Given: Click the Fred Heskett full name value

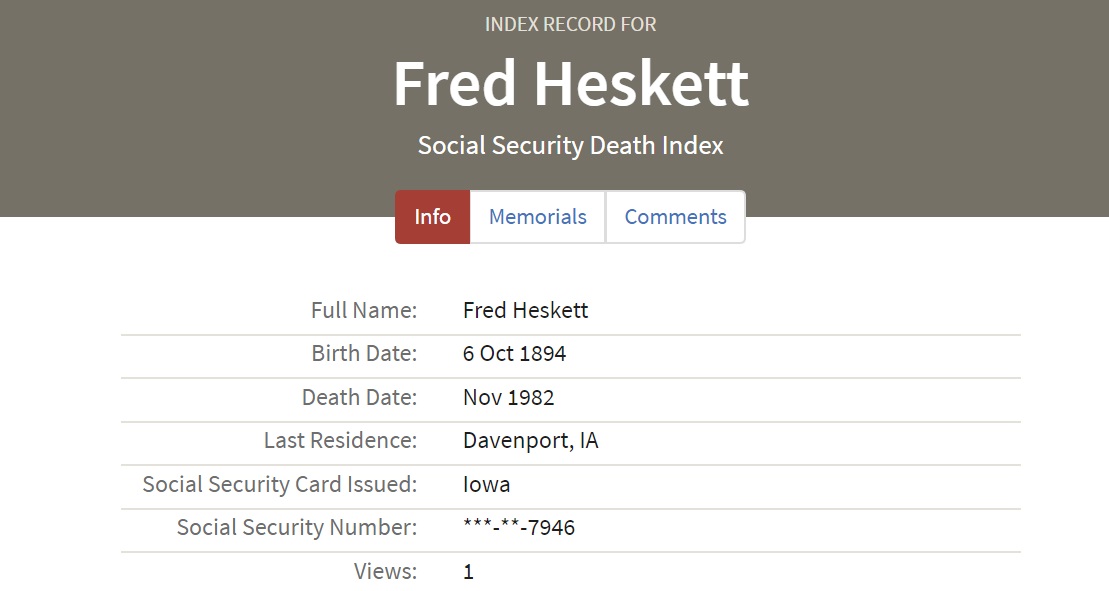Looking at the screenshot, I should pos(525,310).
